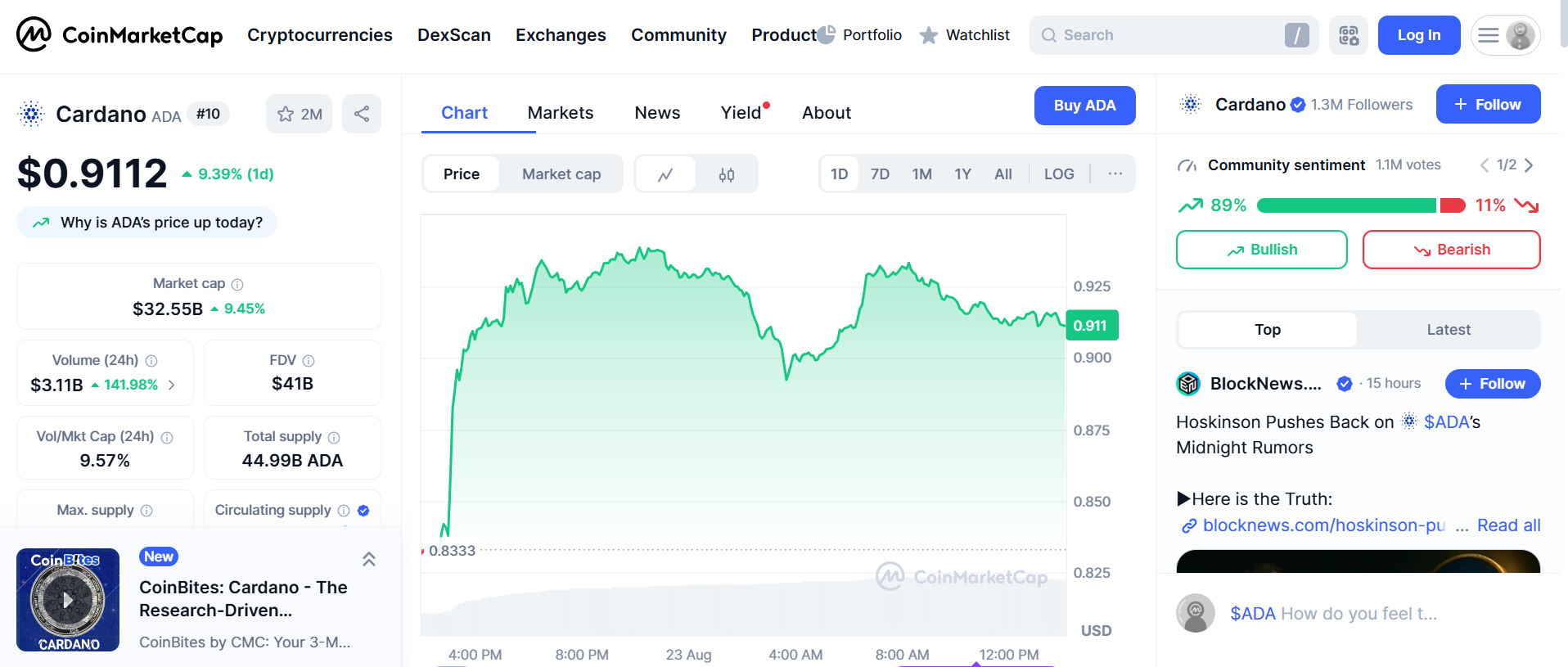1568x667 pixels.
Task: Show Latest community posts
Action: [x=1449, y=330]
